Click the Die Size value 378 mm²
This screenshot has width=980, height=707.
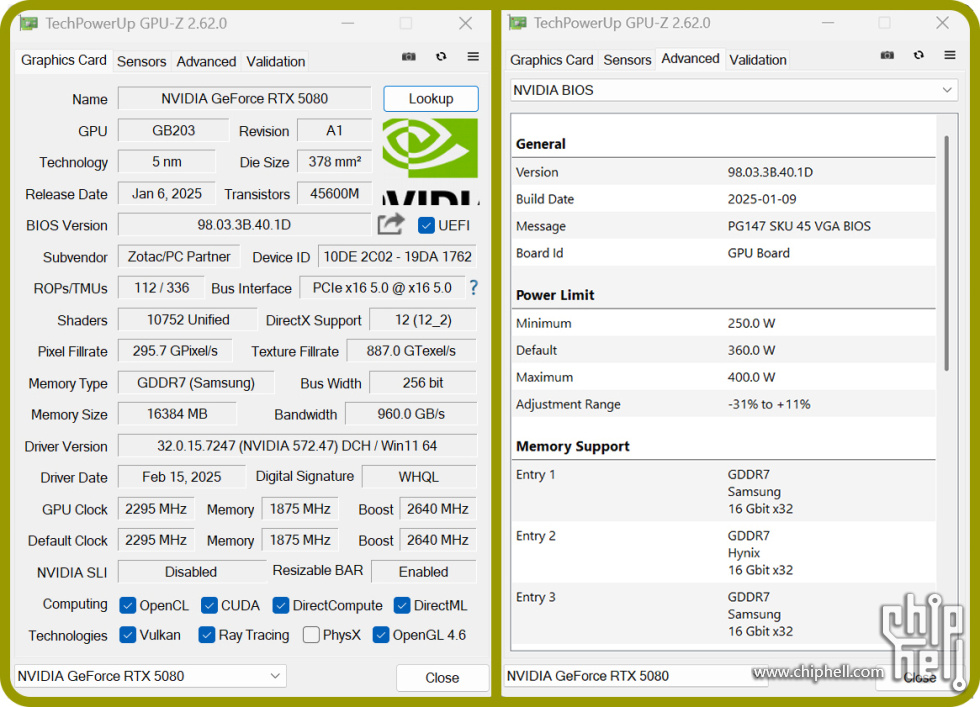[x=335, y=162]
